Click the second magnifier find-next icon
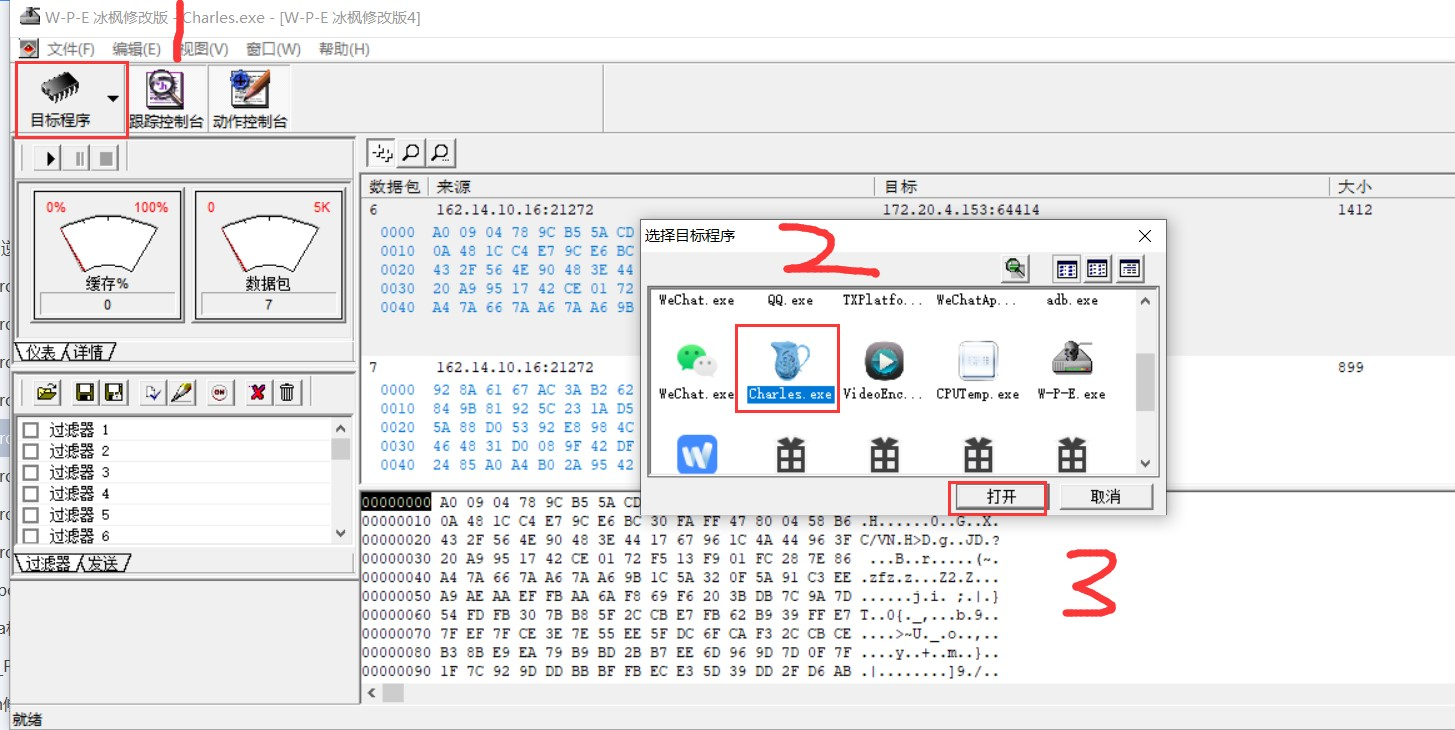1455x730 pixels. tap(440, 153)
